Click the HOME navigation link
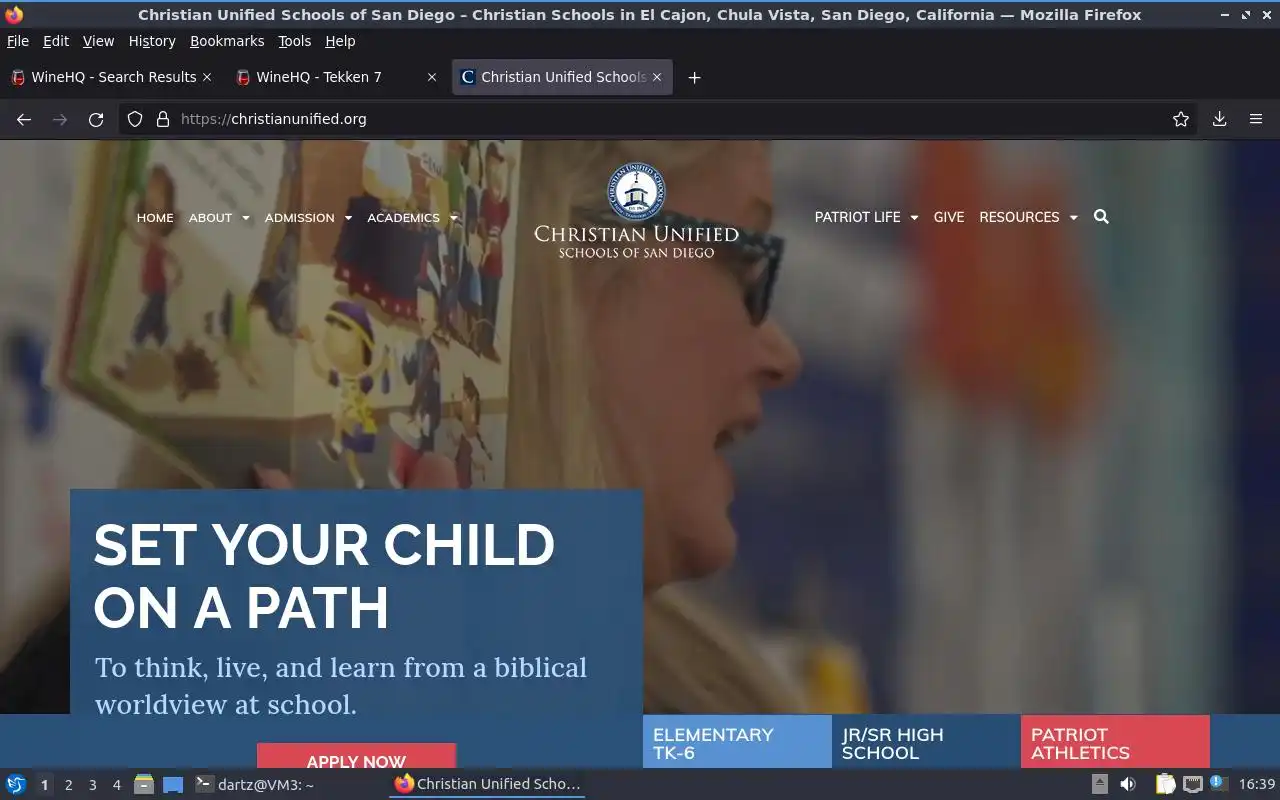This screenshot has height=800, width=1280. pos(155,218)
